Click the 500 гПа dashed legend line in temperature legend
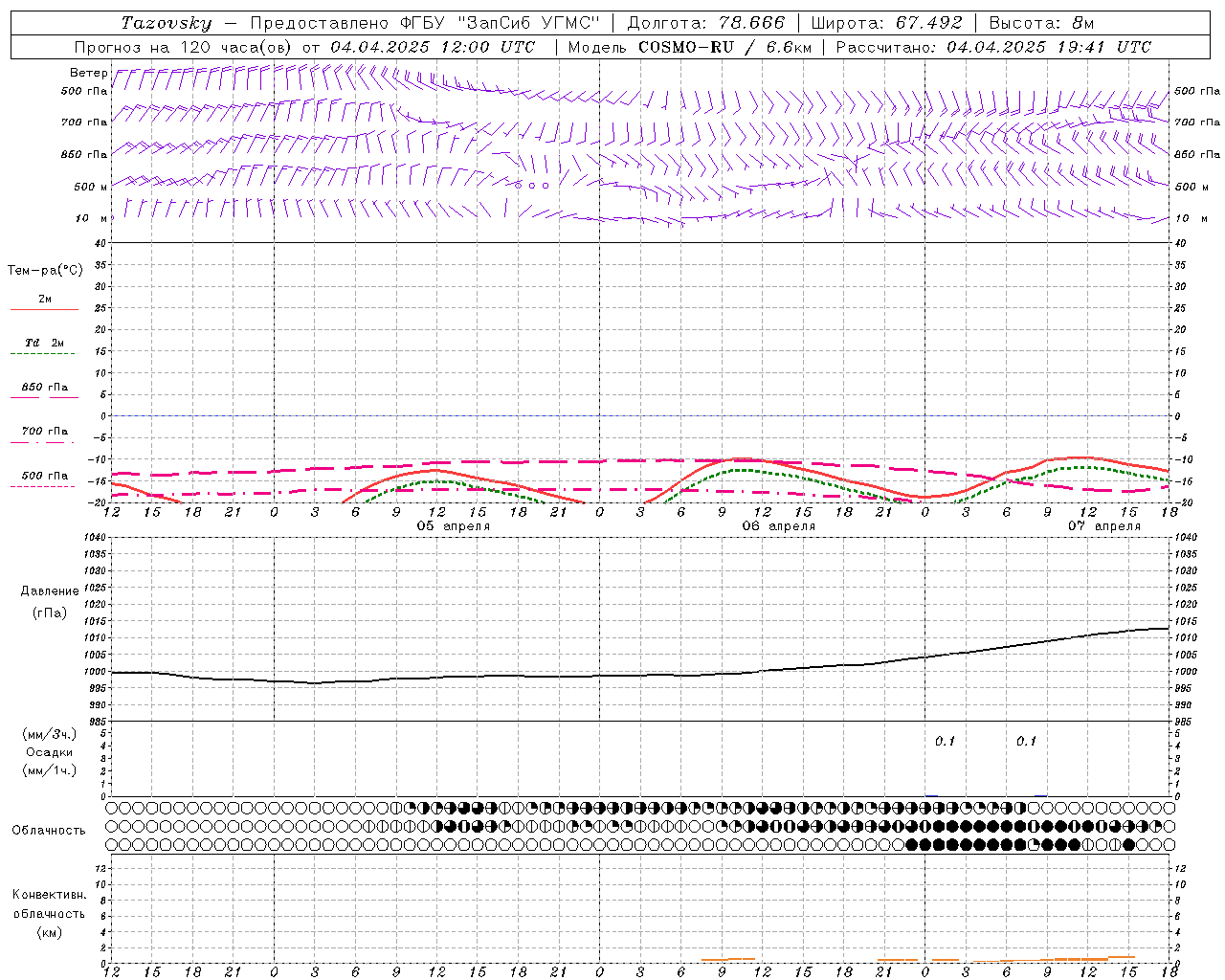This screenshot has height=980, width=1225. 42,486
